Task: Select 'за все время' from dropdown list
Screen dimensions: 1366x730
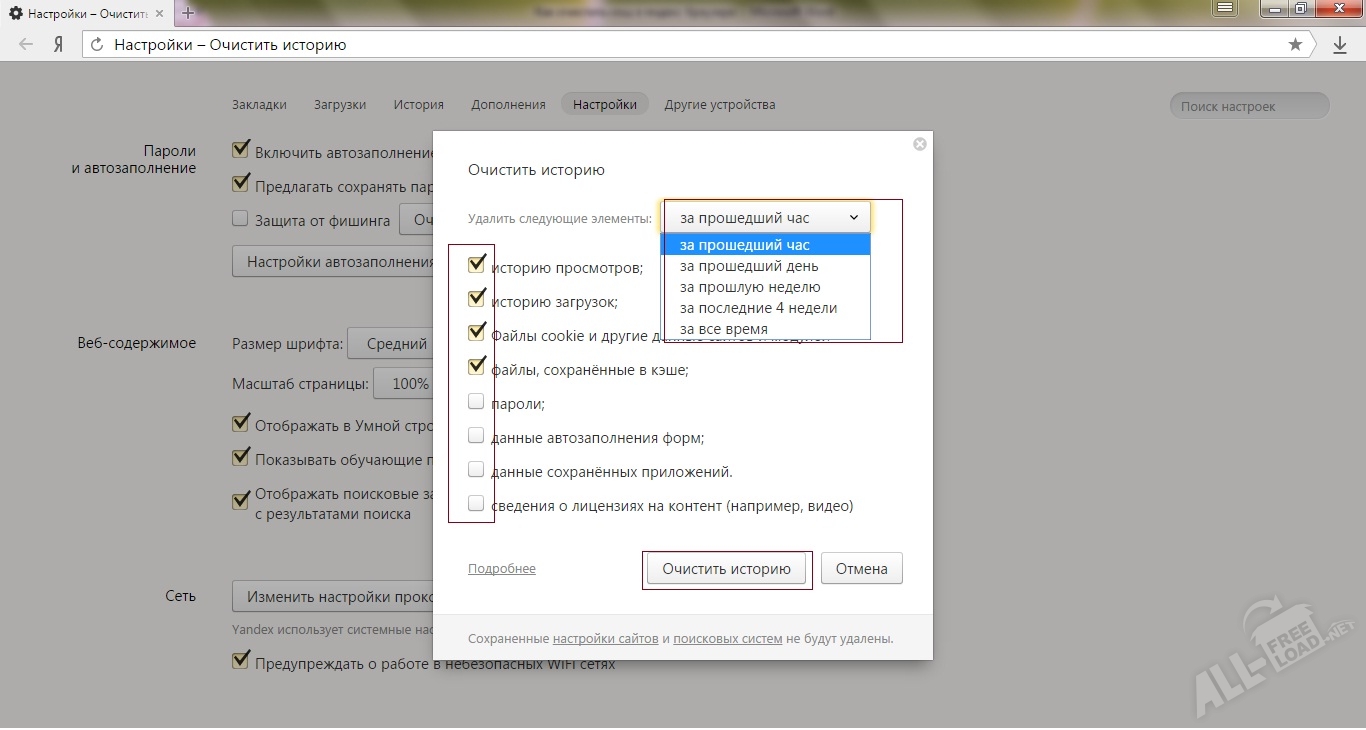Action: tap(724, 329)
